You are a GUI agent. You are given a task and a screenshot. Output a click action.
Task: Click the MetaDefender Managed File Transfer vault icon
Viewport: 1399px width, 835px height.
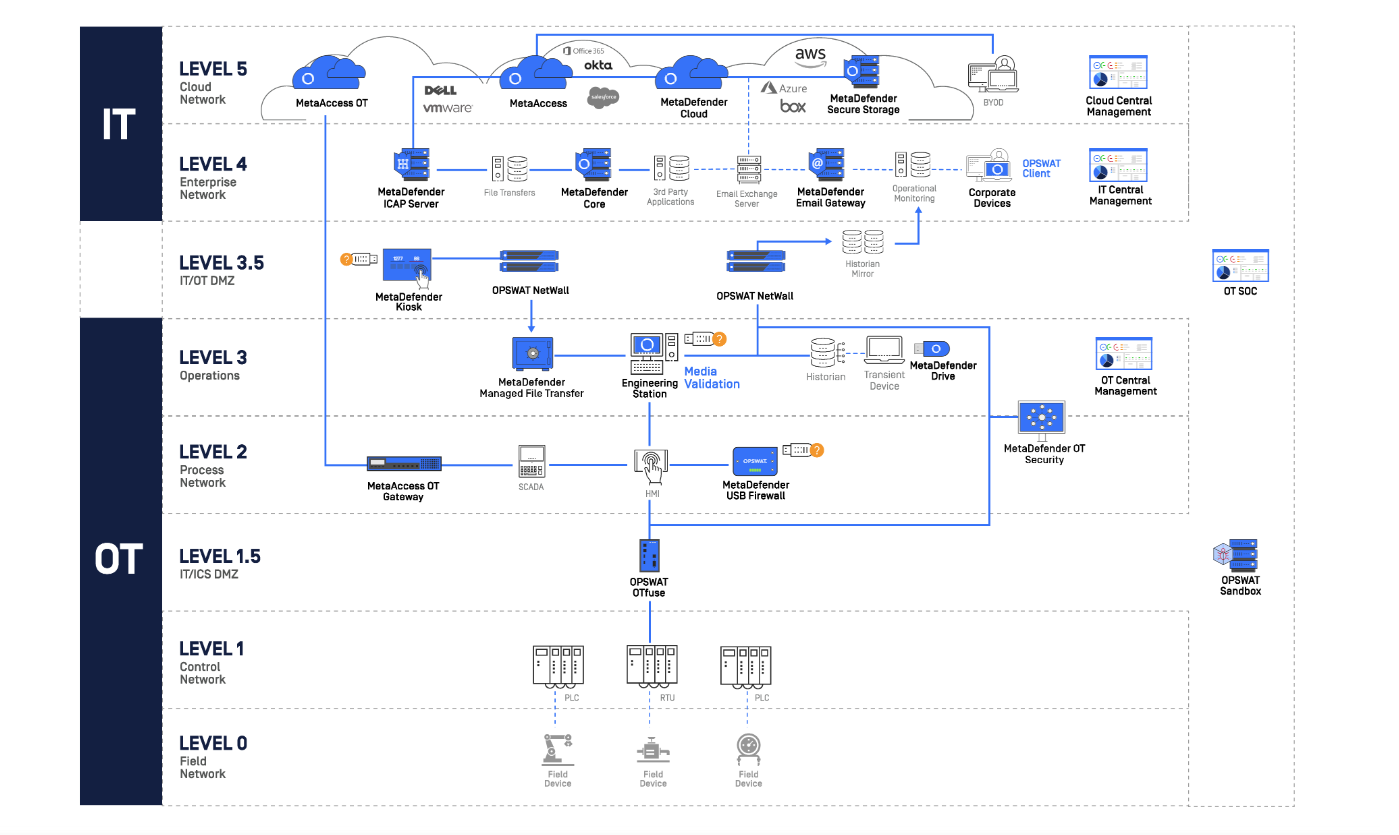coord(531,353)
